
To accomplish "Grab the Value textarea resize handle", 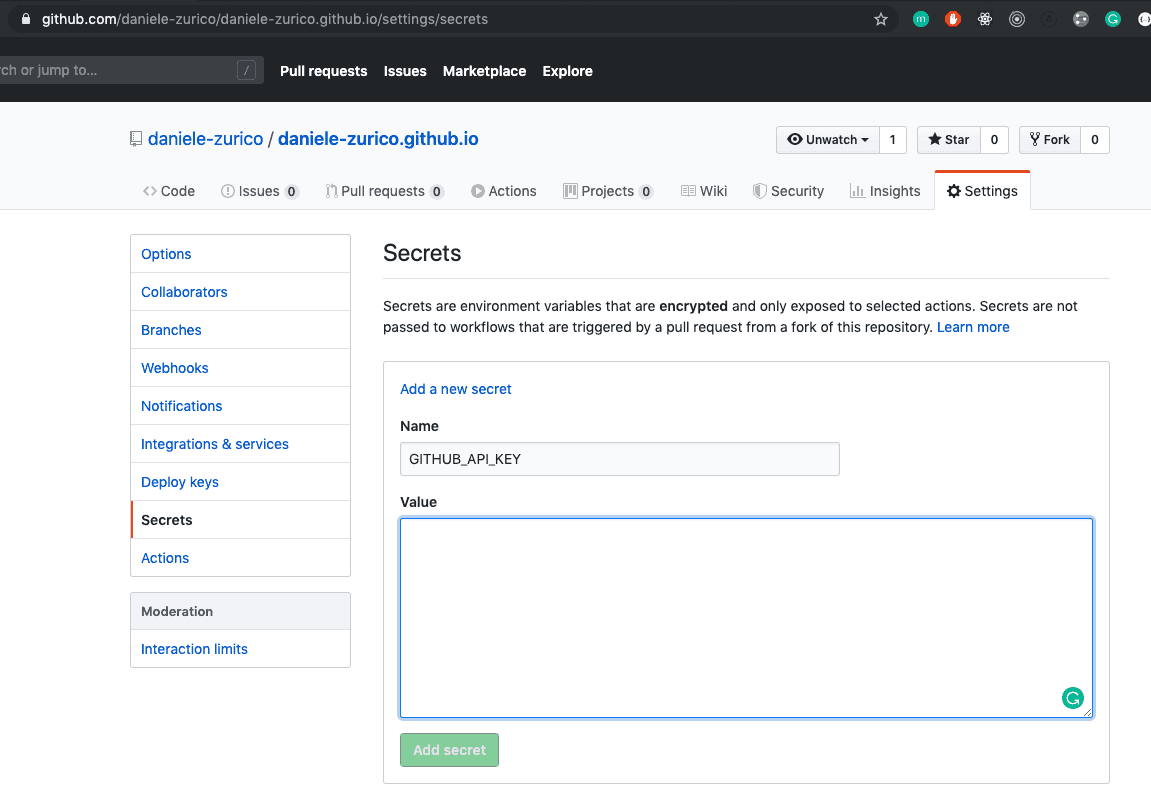I will (x=1087, y=712).
